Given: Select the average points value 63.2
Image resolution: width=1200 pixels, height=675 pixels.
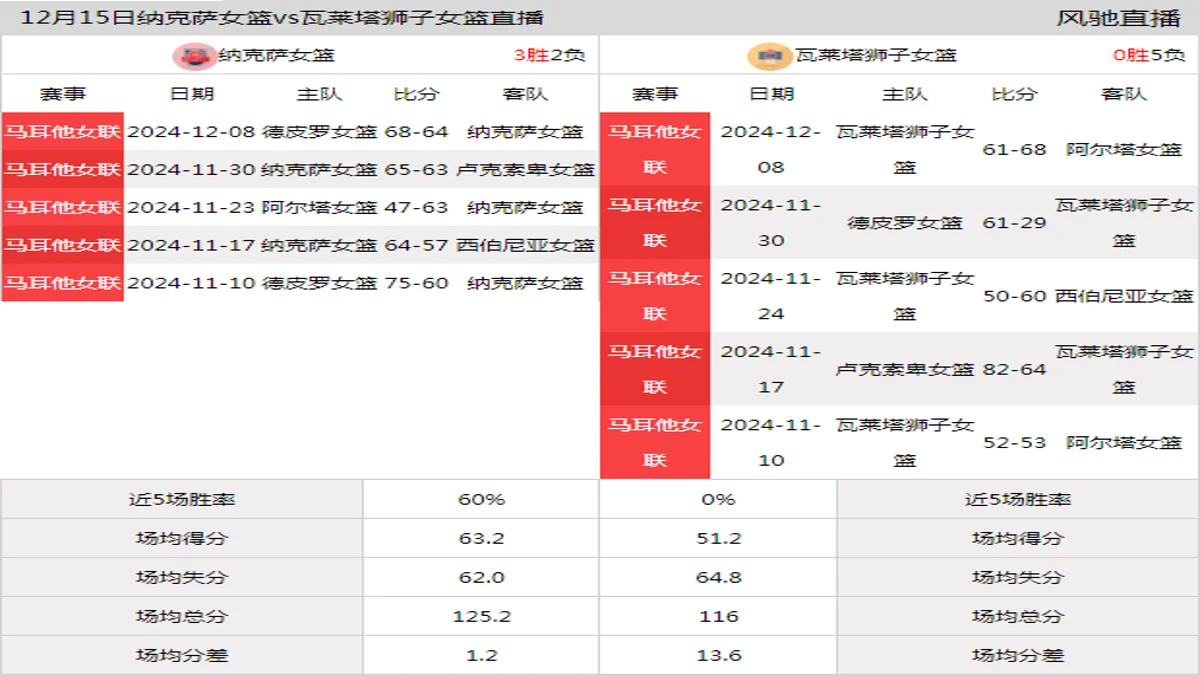Looking at the screenshot, I should (481, 538).
